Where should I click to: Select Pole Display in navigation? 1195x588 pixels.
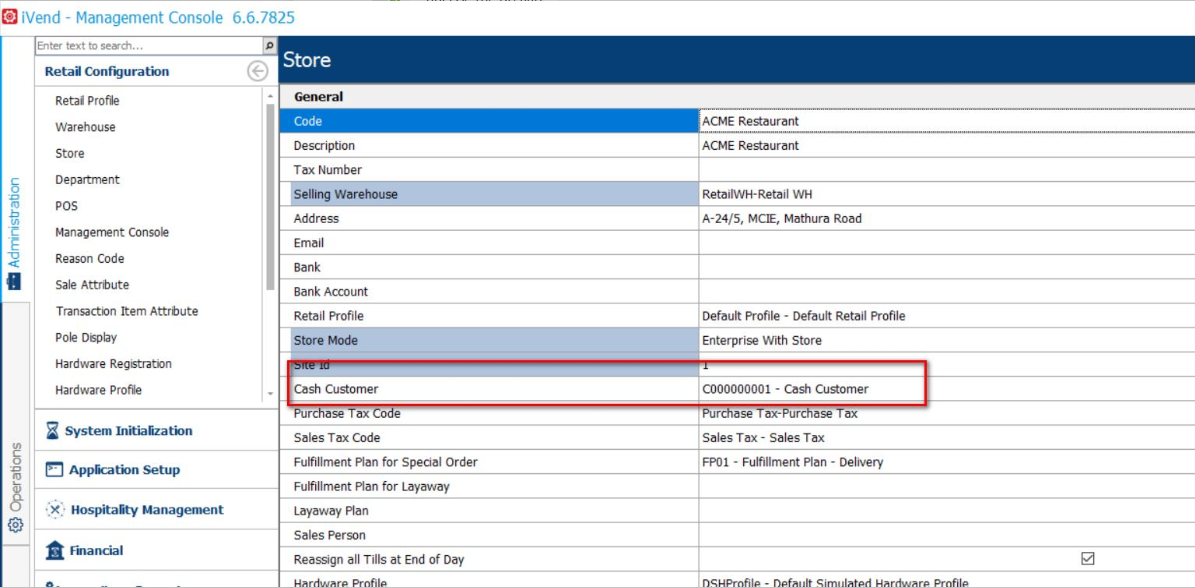[x=86, y=337]
